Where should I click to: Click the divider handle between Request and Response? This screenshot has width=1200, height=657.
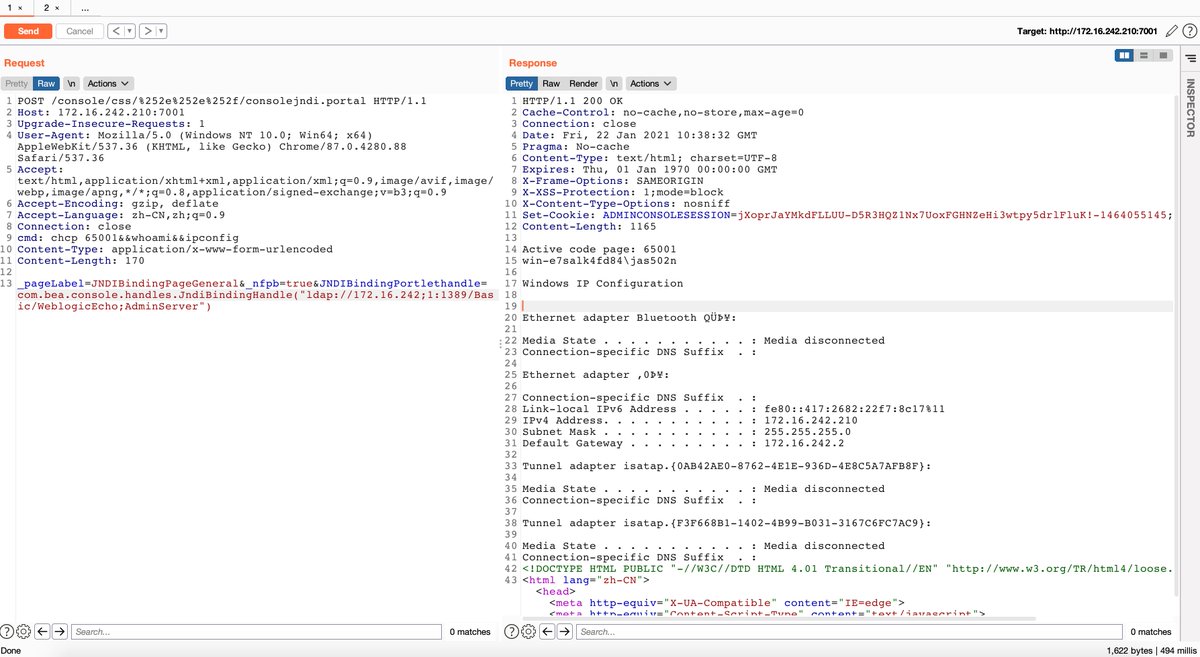pos(500,343)
